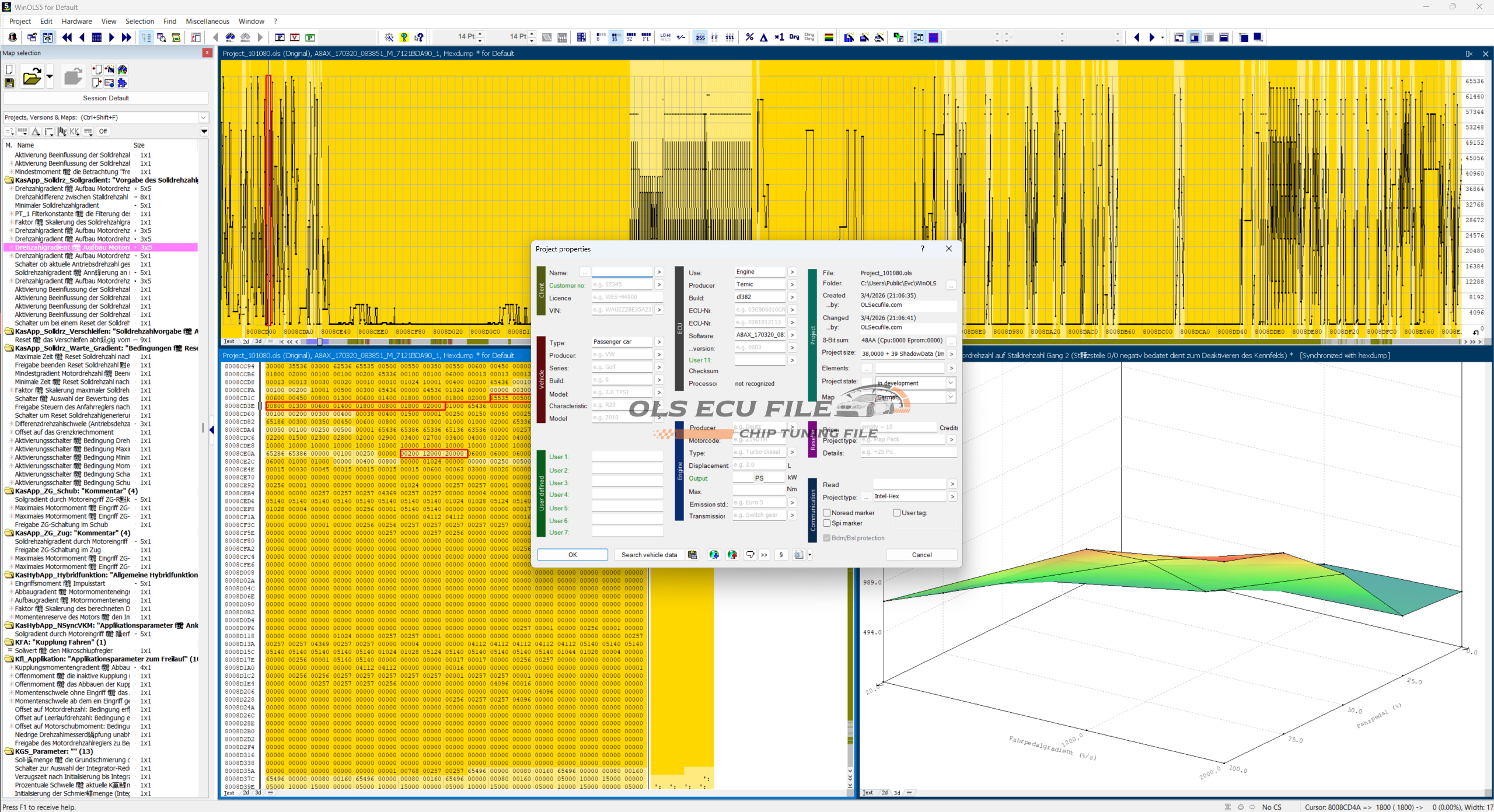Open the Hardware menu

coord(76,21)
